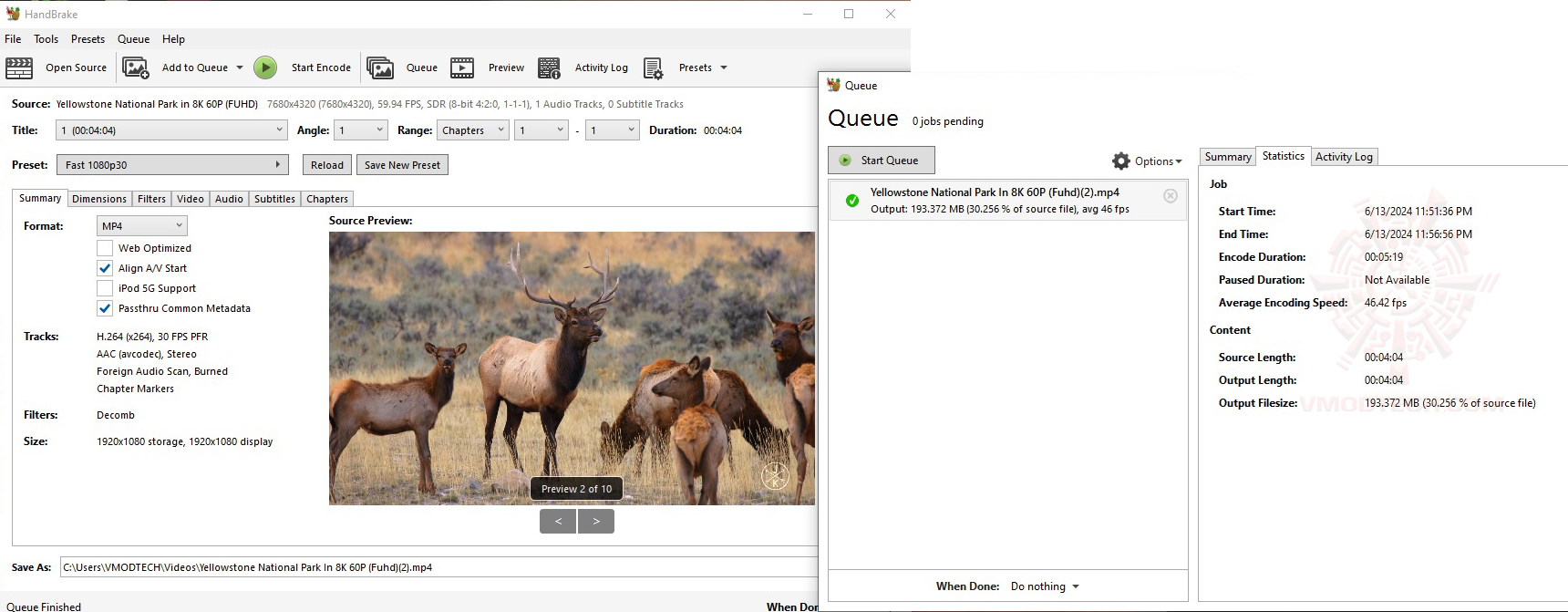Click the Presets list icon in toolbar
Screen dimensions: 1568x612
pos(653,67)
